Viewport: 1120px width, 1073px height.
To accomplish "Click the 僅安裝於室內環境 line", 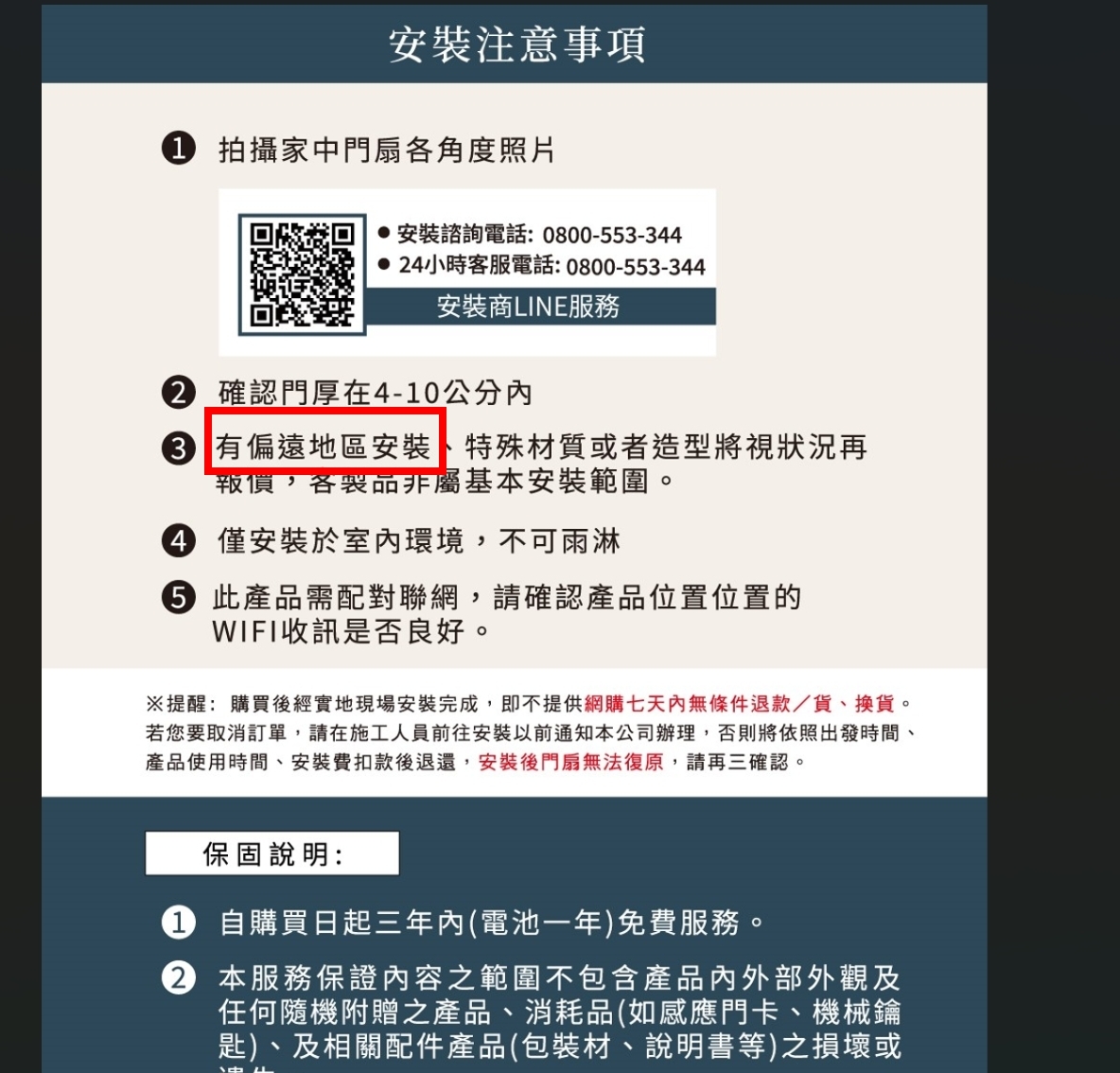I will pyautogui.click(x=418, y=541).
